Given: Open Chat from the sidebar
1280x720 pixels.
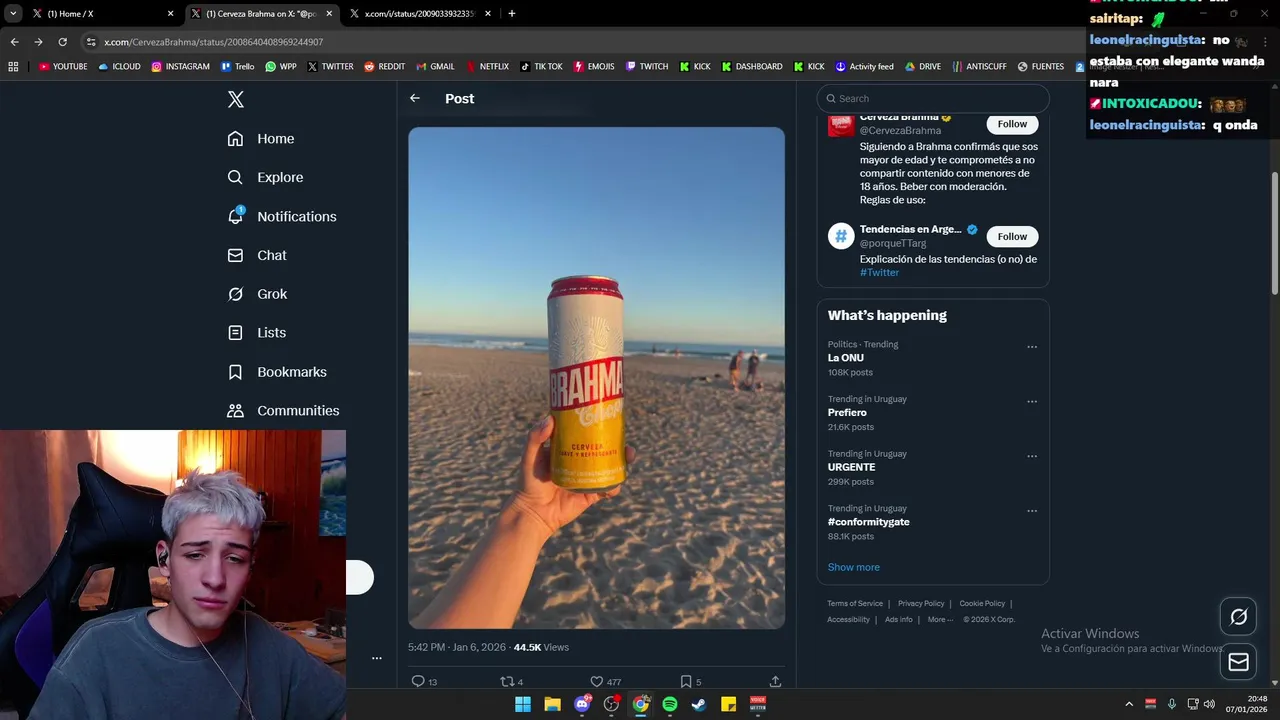Looking at the screenshot, I should click(x=257, y=256).
